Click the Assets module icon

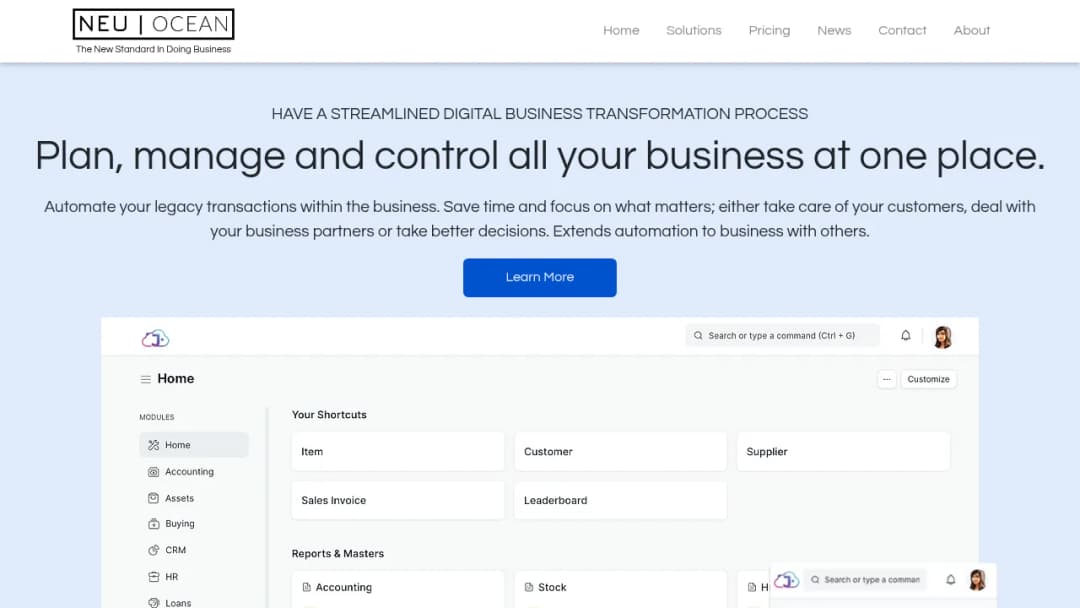(x=153, y=498)
